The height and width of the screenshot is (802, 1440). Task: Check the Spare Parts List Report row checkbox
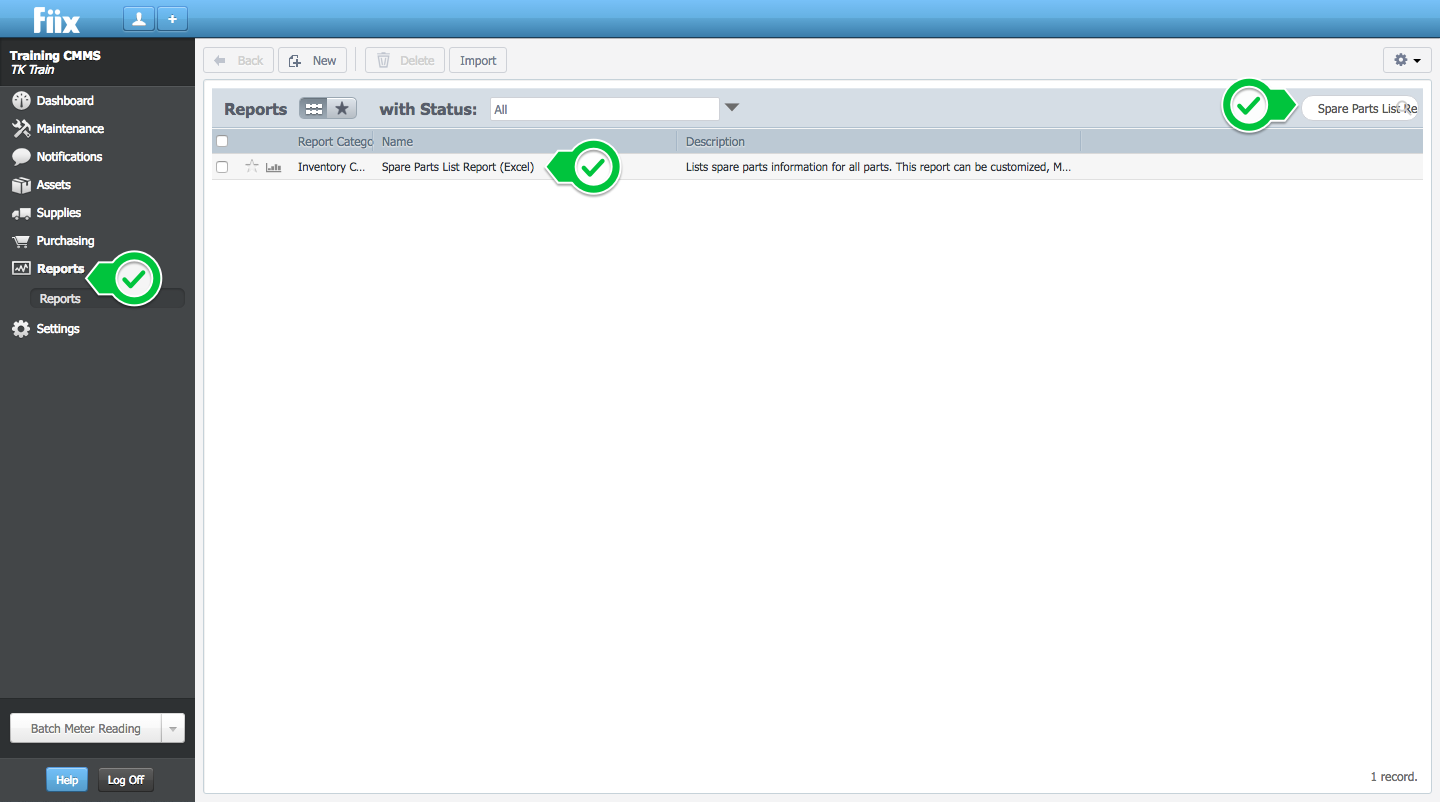(222, 167)
